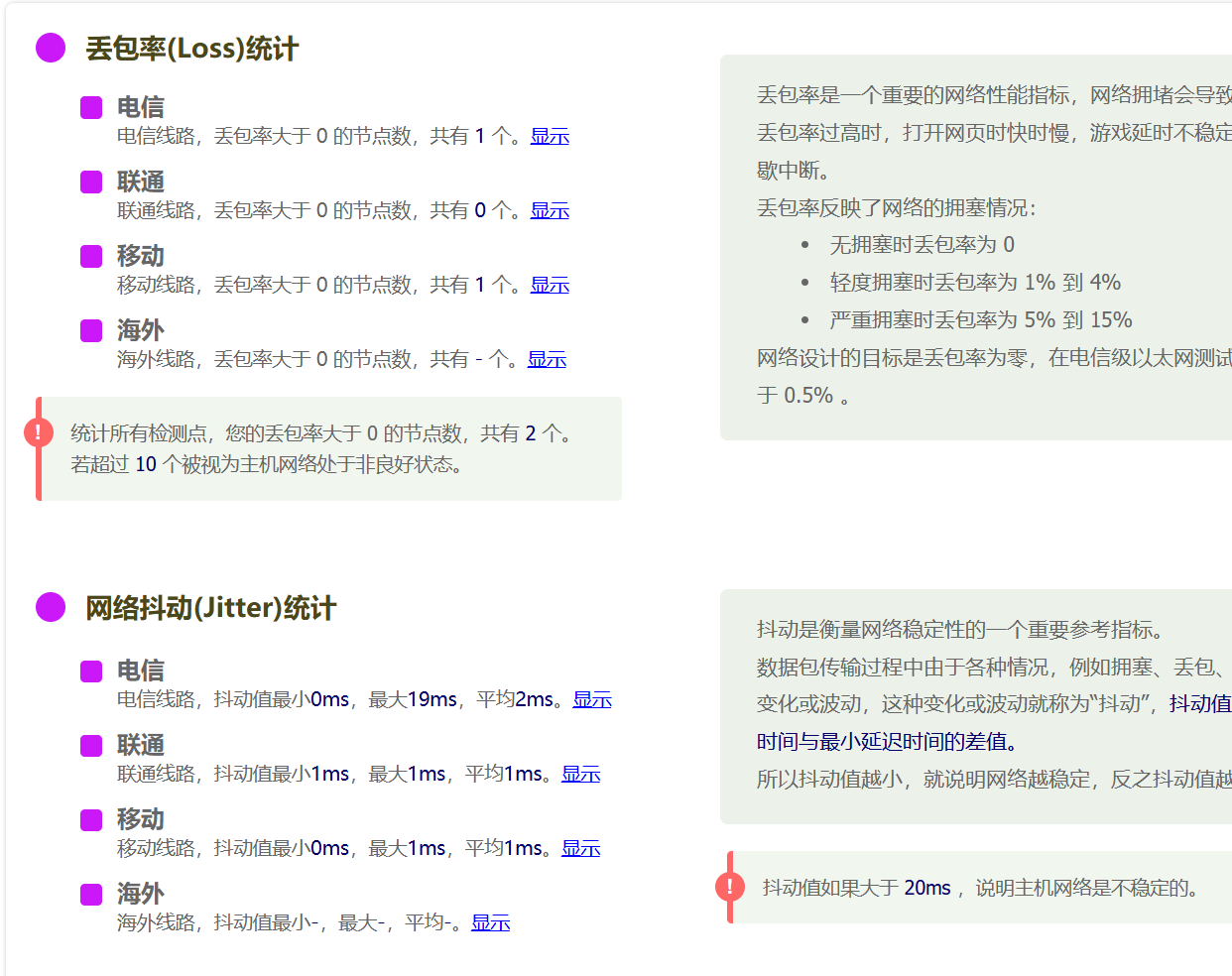Image resolution: width=1232 pixels, height=976 pixels.
Task: Click the red exclamation icon in packet loss summary
Action: [x=39, y=431]
